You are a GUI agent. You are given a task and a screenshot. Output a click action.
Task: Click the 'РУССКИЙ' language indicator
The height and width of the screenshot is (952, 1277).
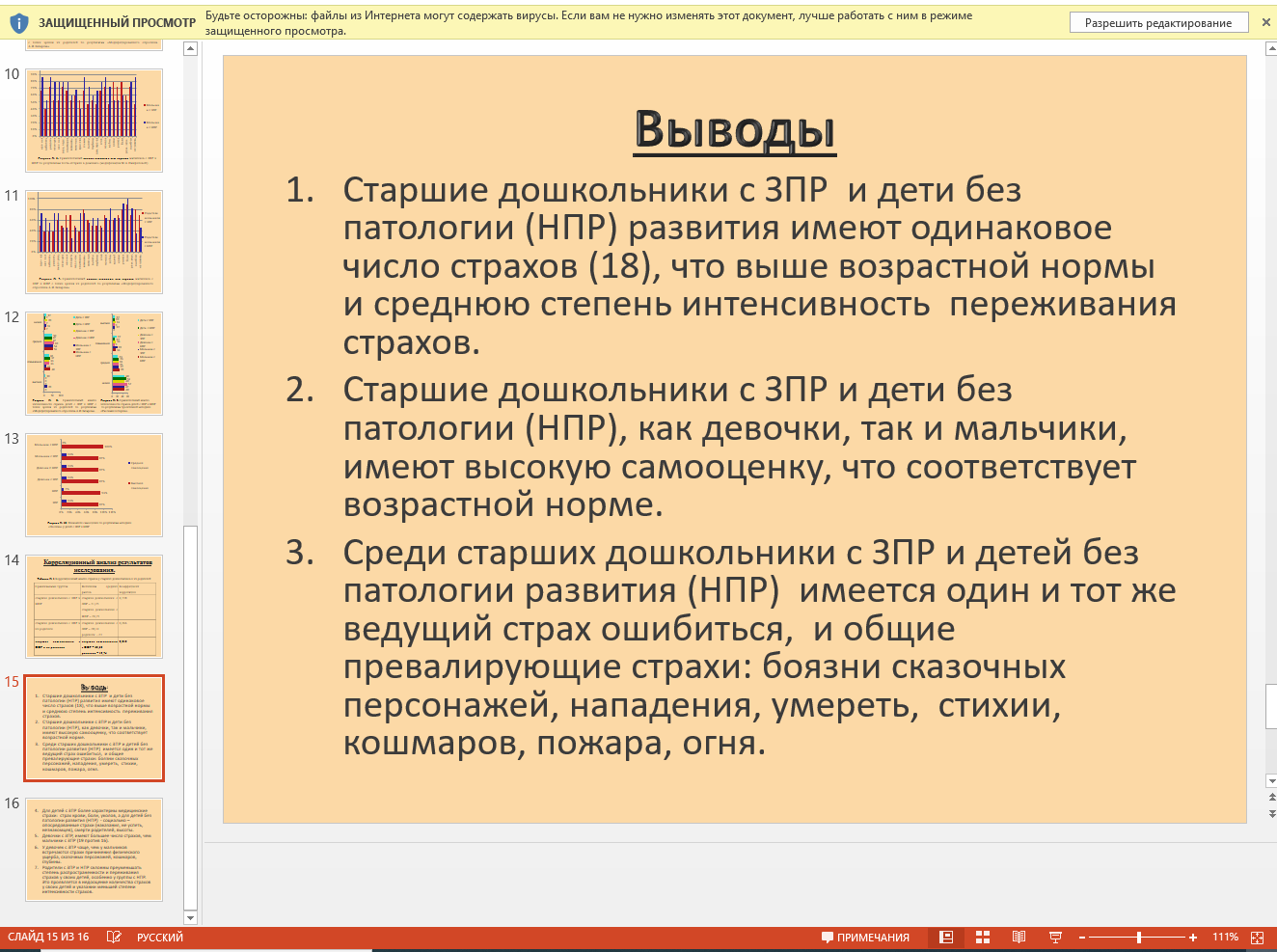coord(160,938)
